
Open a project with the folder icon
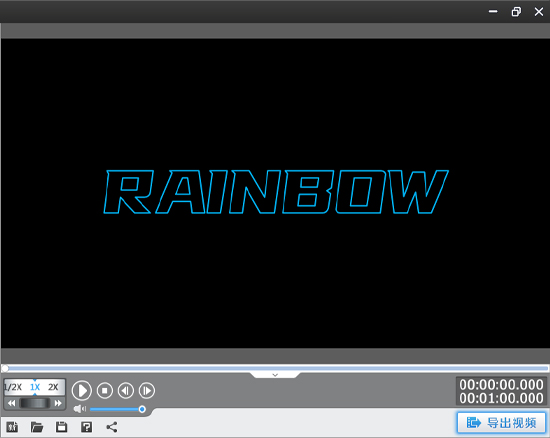click(37, 427)
